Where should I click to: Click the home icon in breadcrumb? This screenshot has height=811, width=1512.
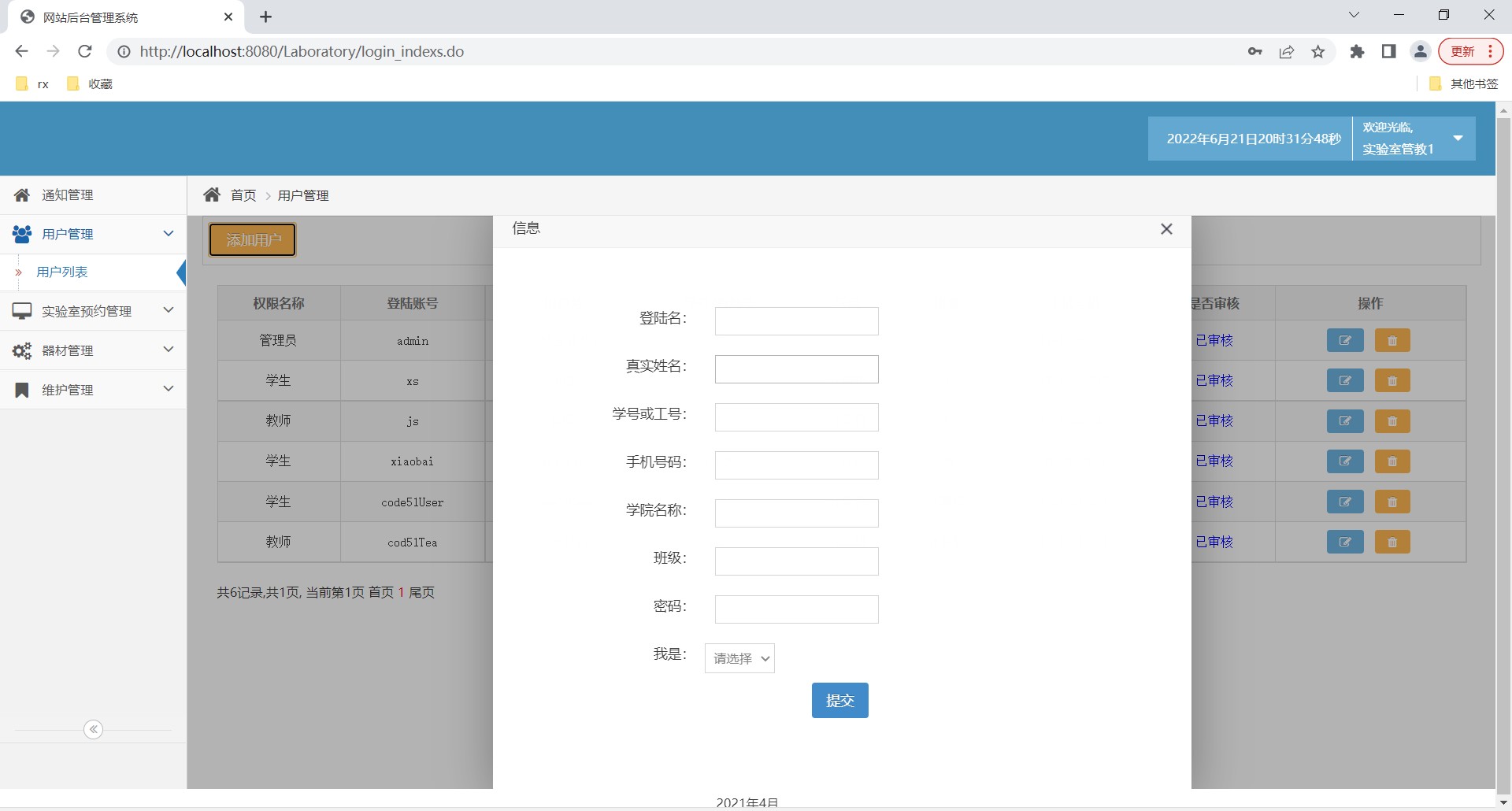click(212, 194)
